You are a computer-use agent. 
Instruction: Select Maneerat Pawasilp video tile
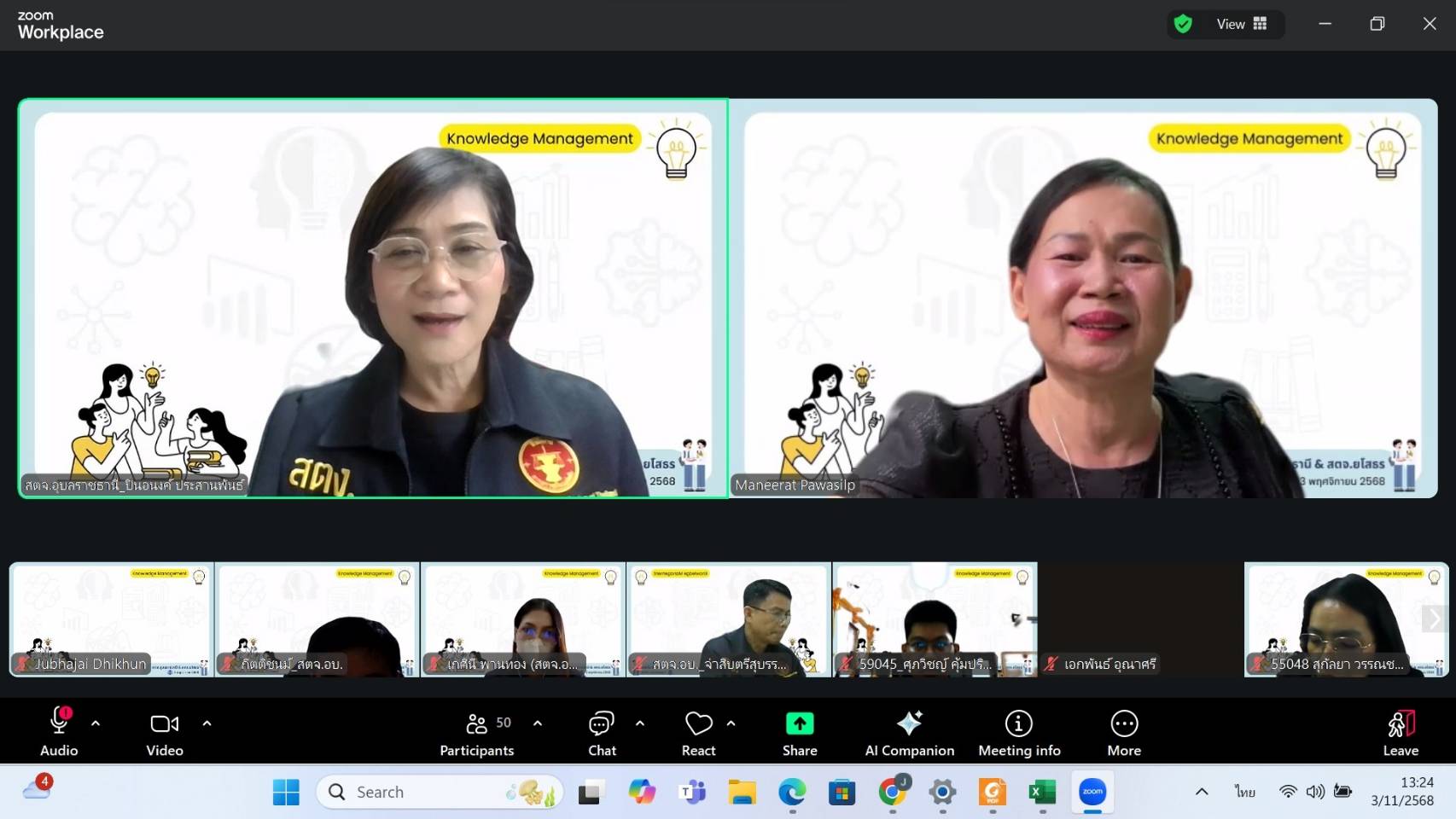coord(1083,299)
